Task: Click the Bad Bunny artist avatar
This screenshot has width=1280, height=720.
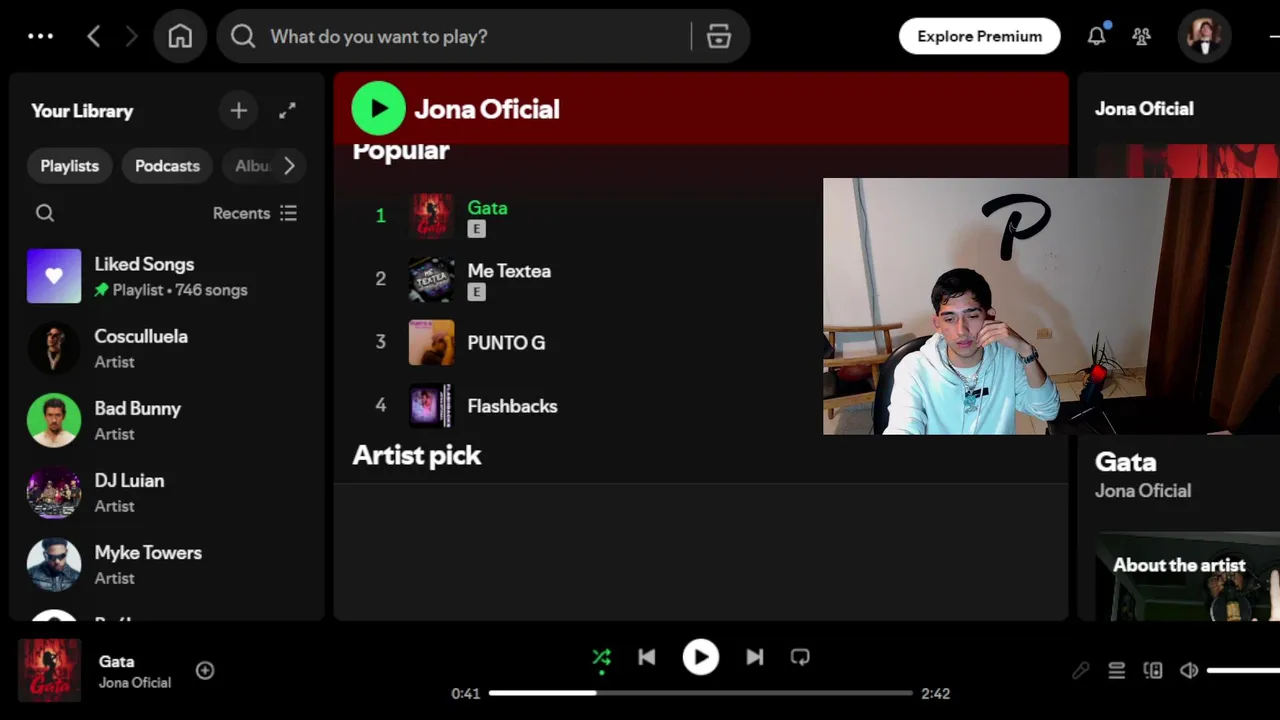Action: coord(54,420)
